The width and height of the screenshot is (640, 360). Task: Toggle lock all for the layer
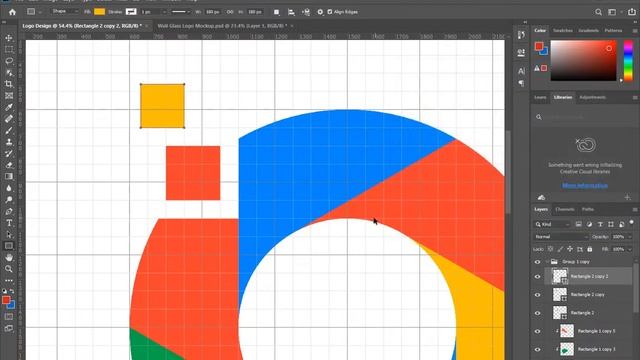click(590, 249)
